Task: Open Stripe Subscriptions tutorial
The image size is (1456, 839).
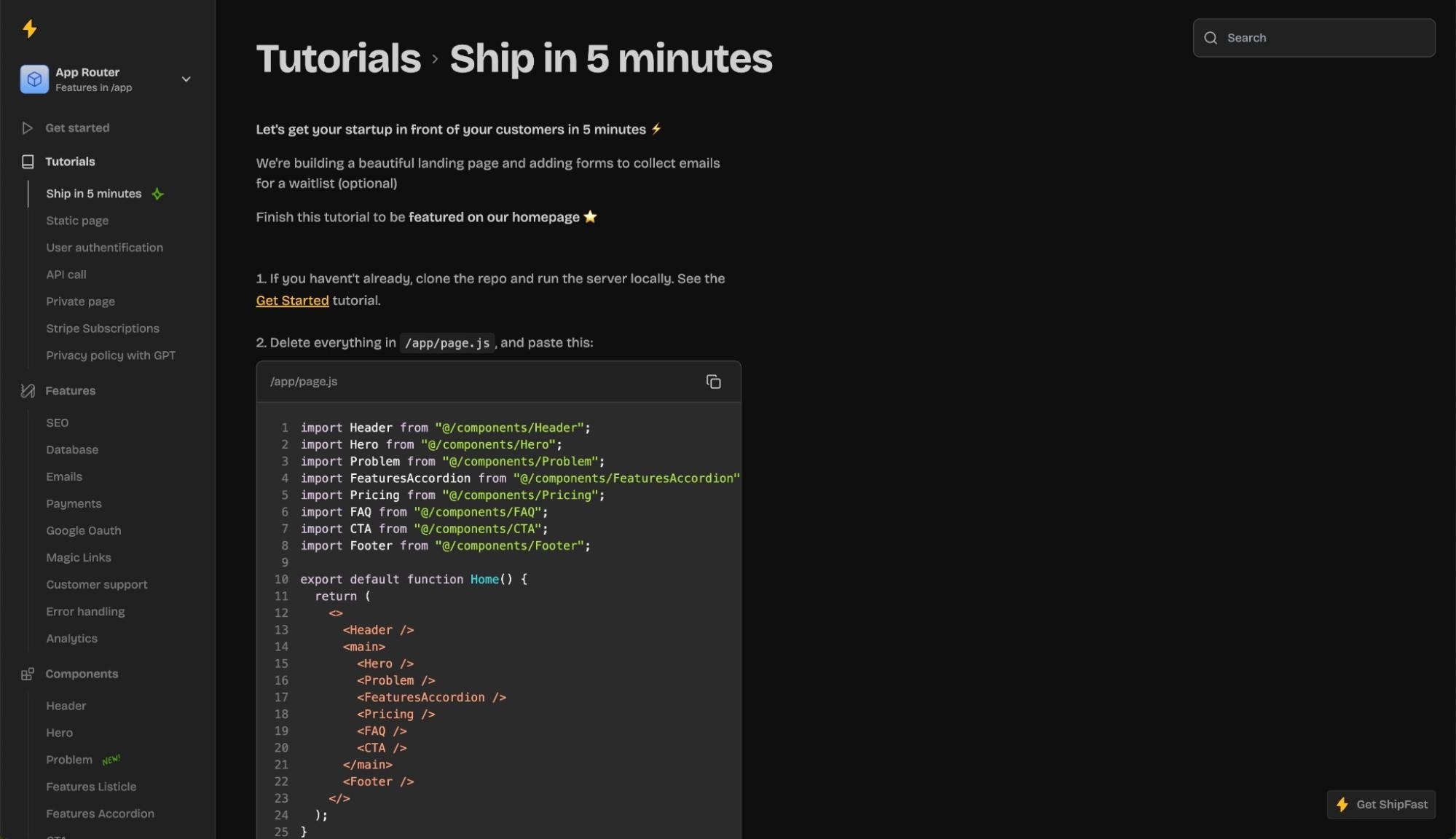Action: point(103,328)
